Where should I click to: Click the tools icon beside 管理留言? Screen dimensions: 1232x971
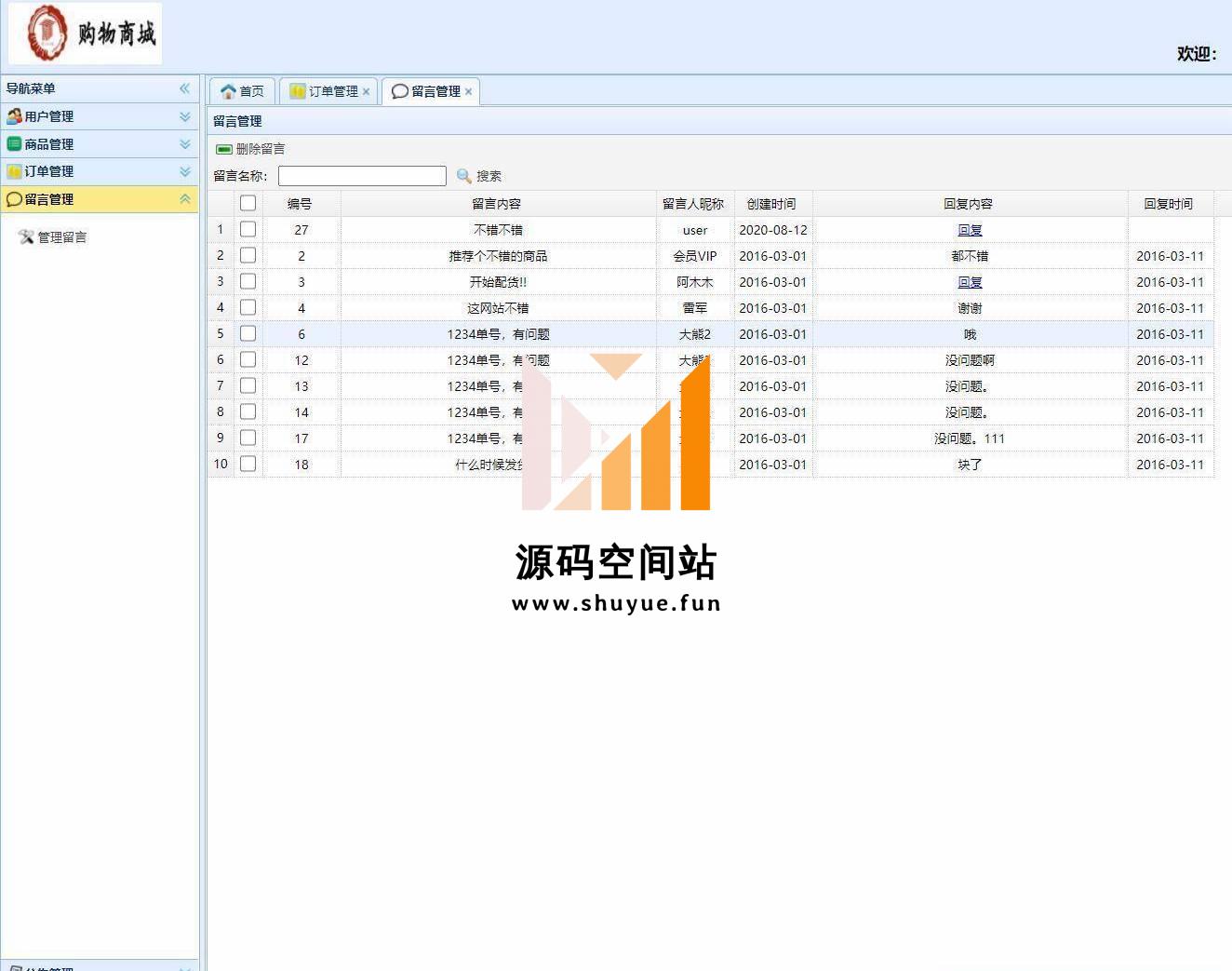26,237
